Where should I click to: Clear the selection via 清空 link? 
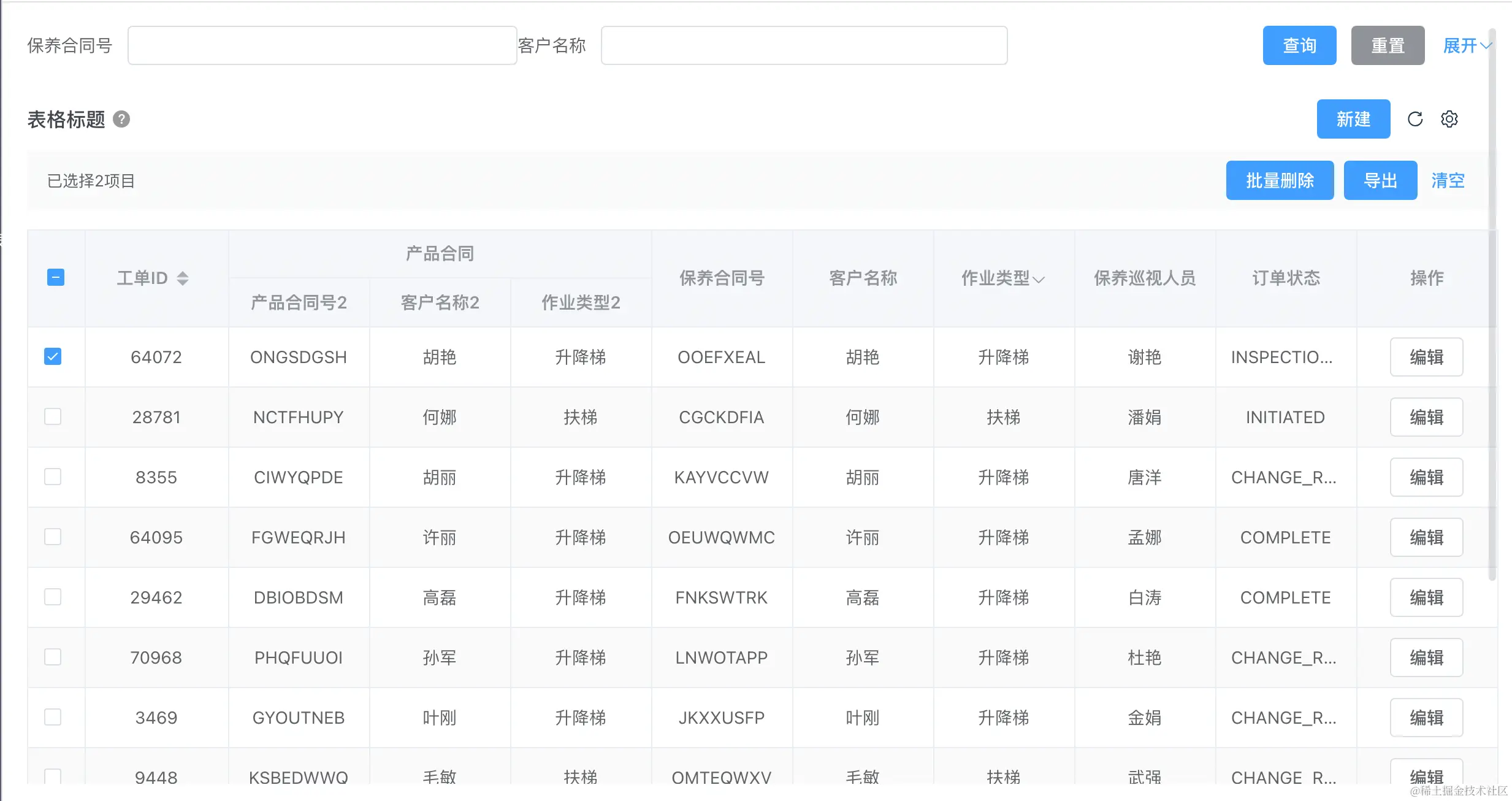pyautogui.click(x=1448, y=180)
